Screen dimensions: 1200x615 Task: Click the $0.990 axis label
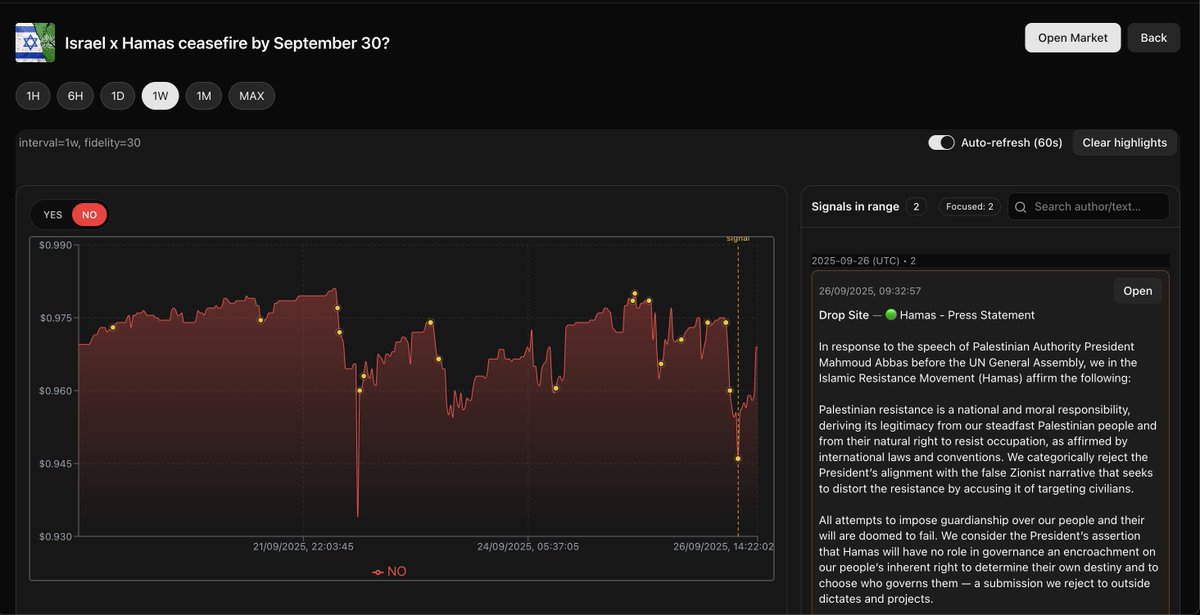click(x=56, y=245)
